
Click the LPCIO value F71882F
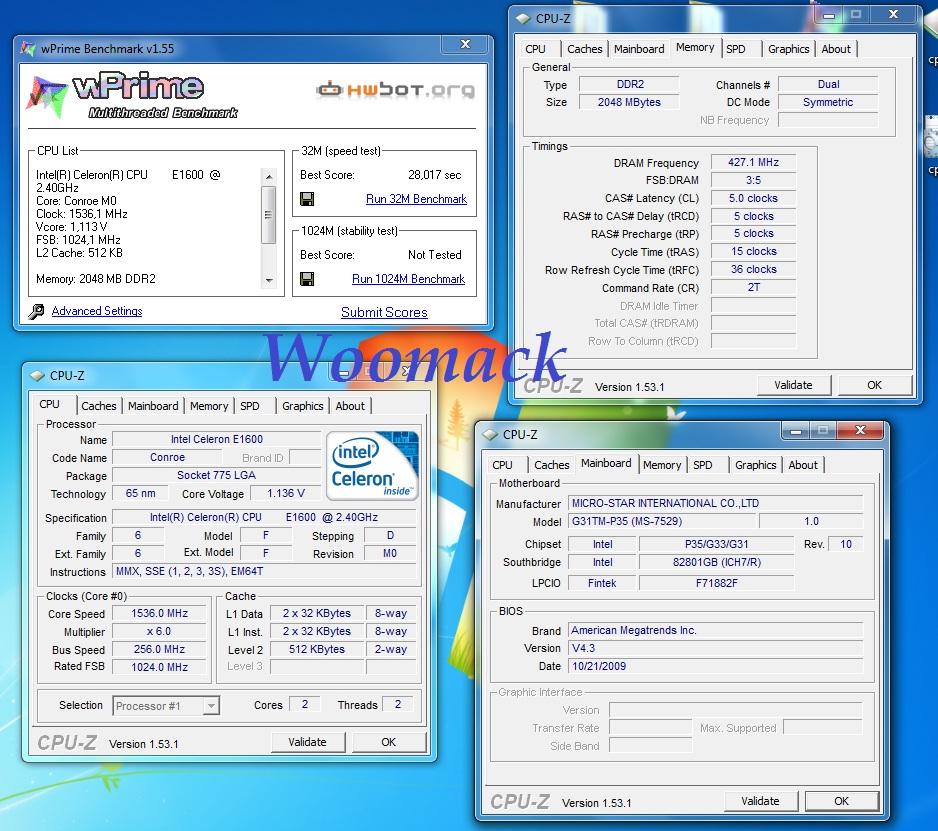(x=716, y=583)
